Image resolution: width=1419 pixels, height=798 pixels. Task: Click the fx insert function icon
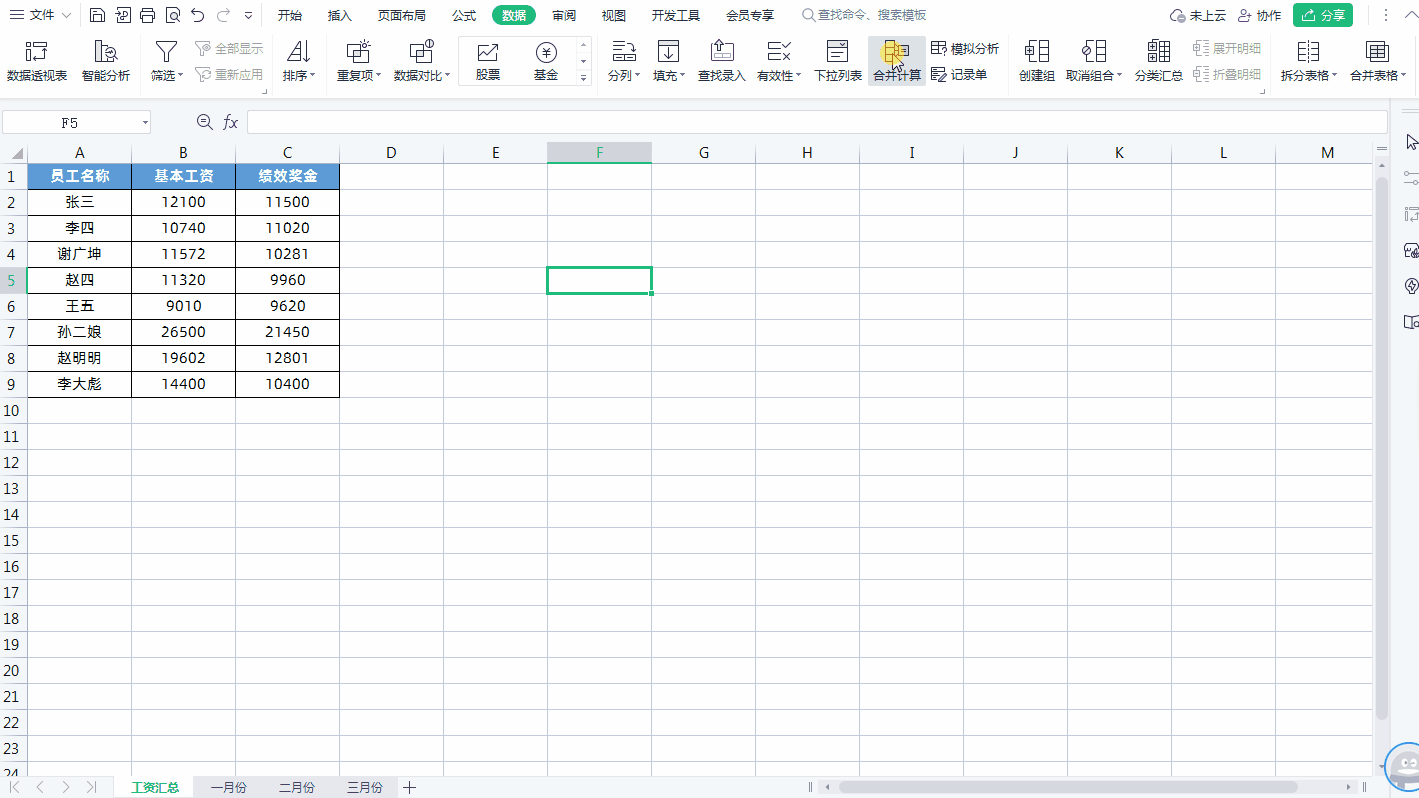tap(230, 122)
